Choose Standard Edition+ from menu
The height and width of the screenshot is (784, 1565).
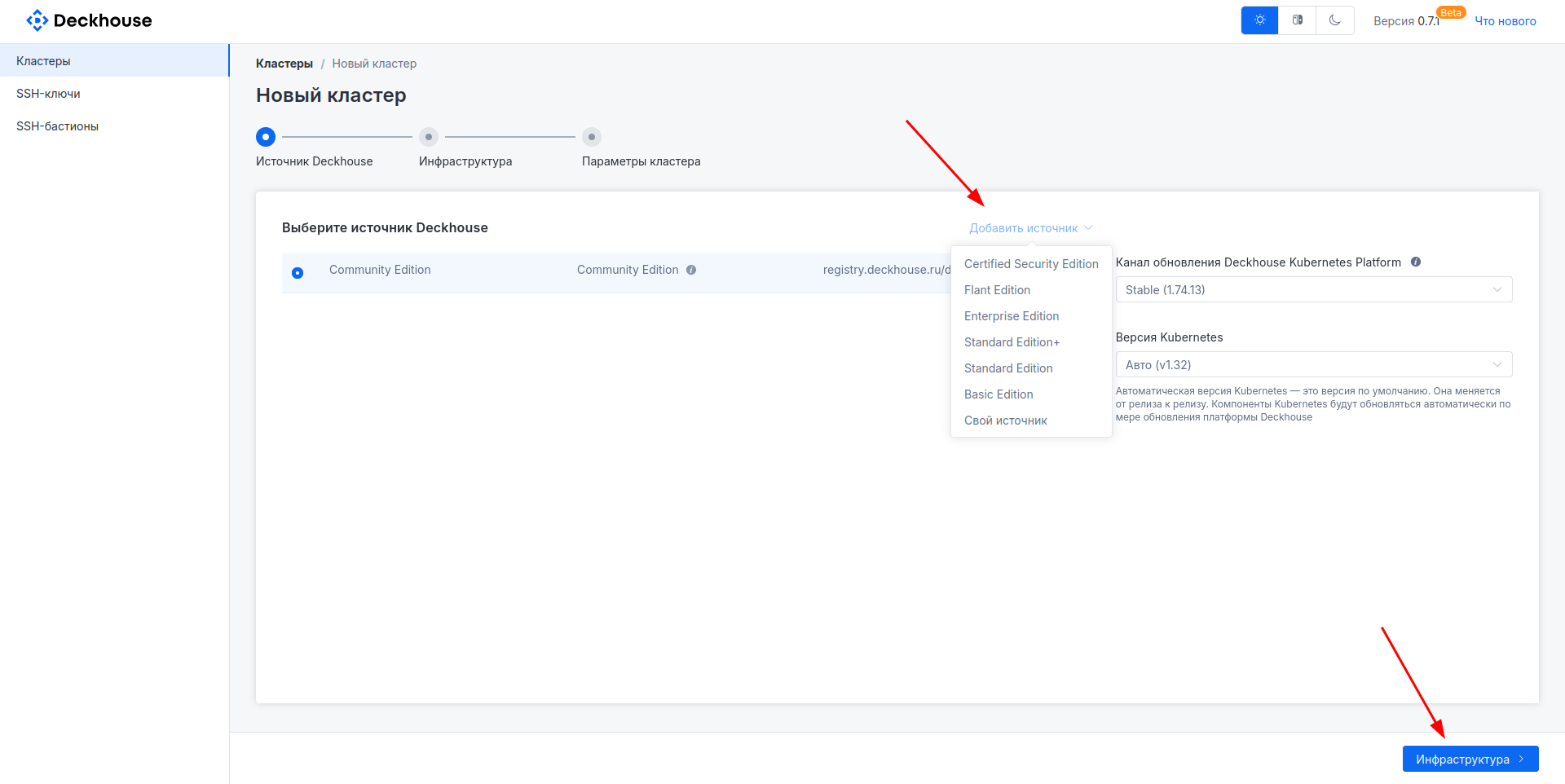click(1031, 342)
